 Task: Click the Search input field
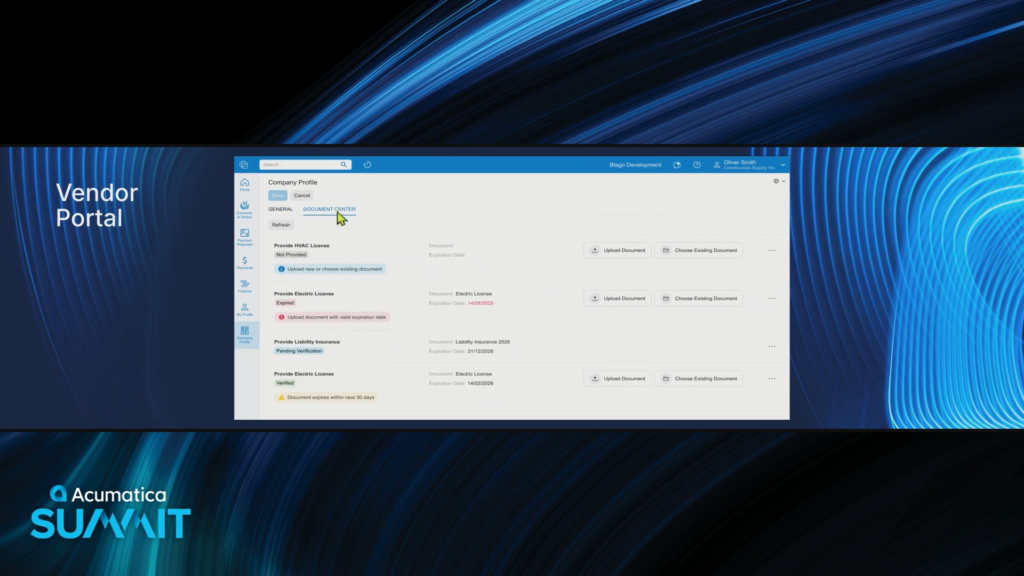click(x=299, y=165)
